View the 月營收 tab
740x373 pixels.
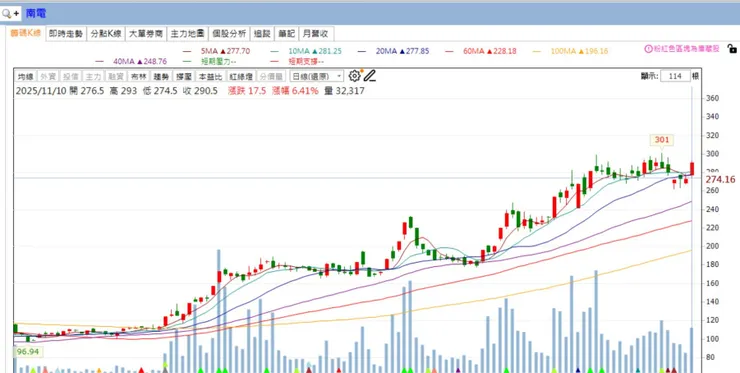point(316,34)
